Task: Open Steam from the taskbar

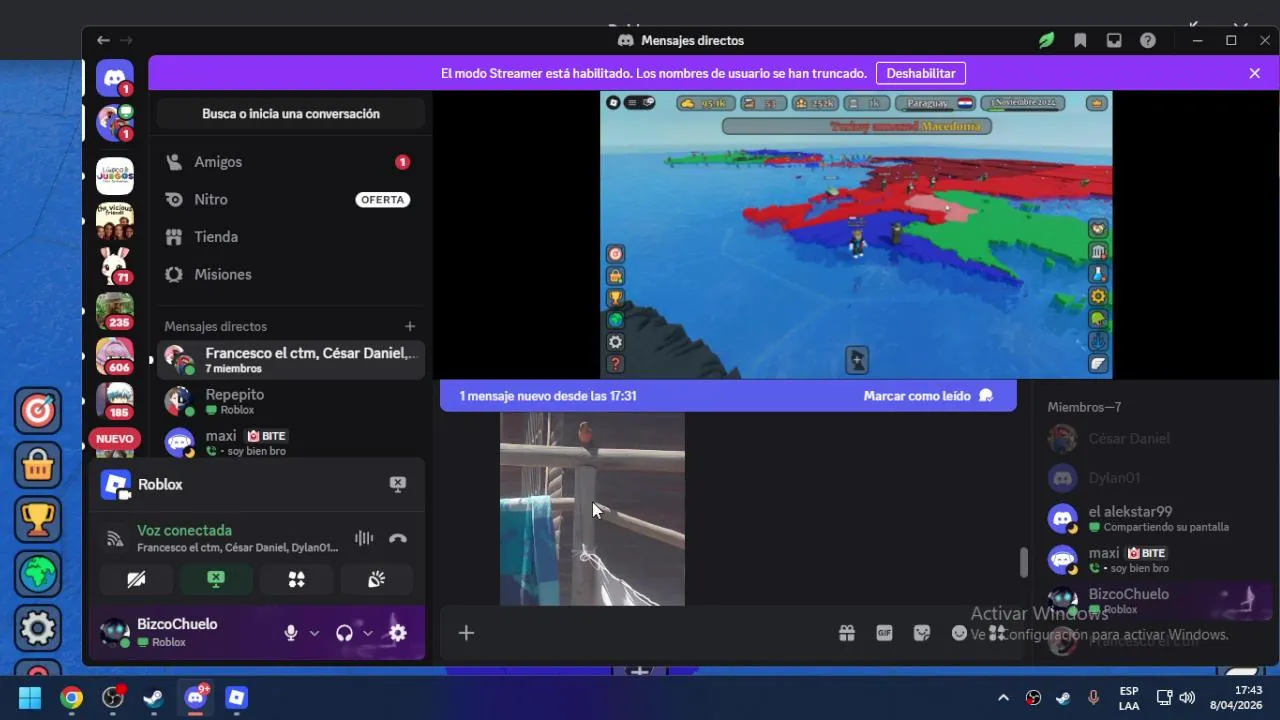Action: pyautogui.click(x=154, y=697)
